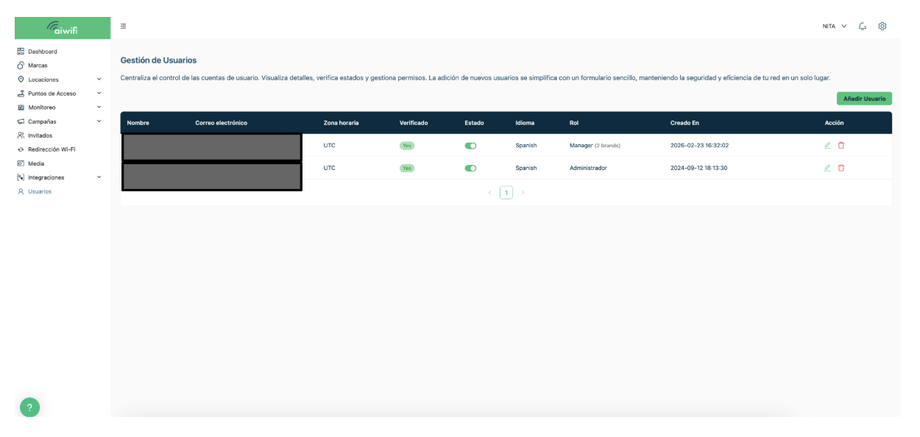Image resolution: width=920 pixels, height=437 pixels.
Task: Expand the Campañas submenu chevron
Action: point(99,121)
